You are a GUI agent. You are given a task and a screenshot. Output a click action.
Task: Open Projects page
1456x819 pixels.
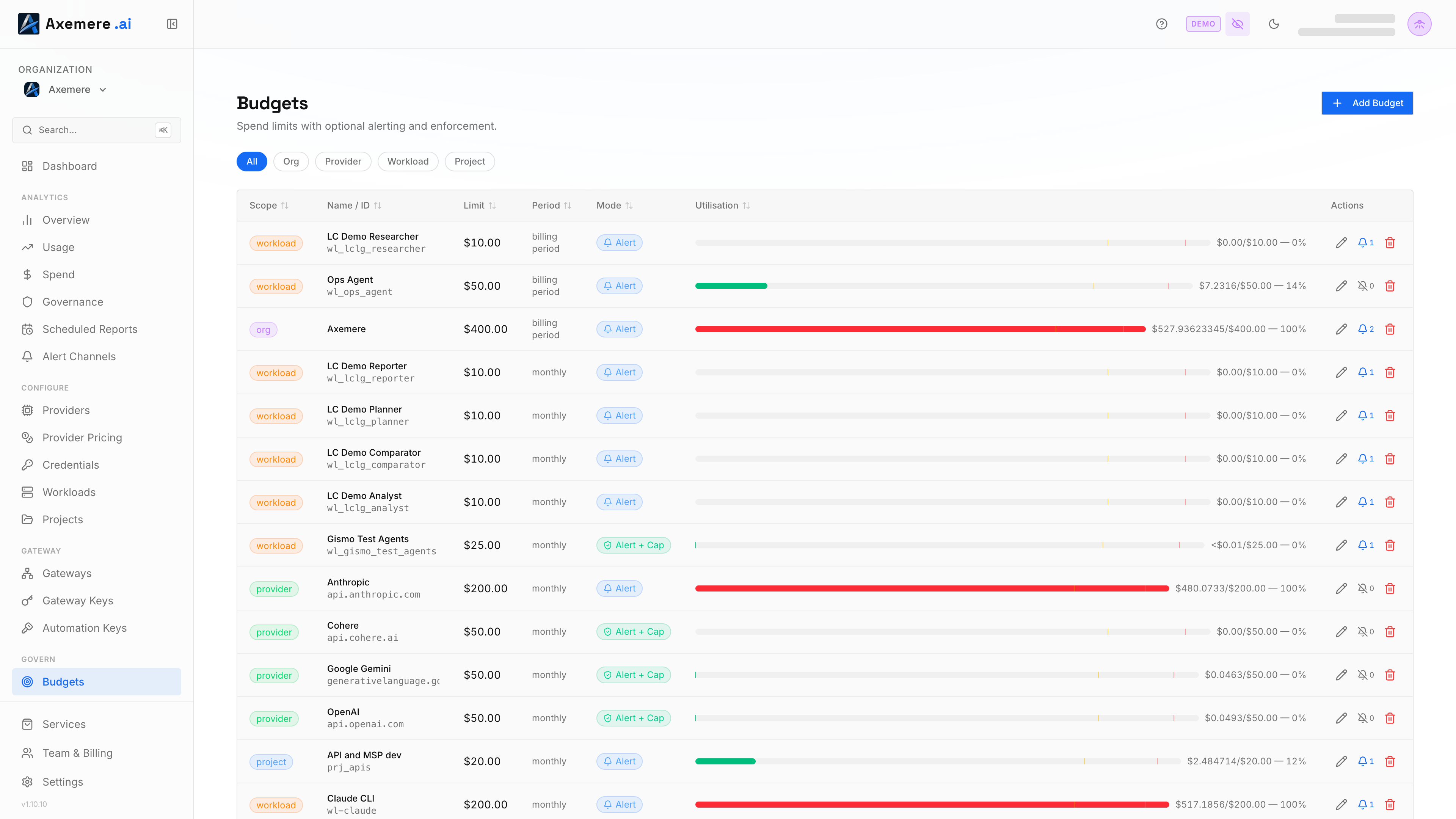click(x=97, y=519)
